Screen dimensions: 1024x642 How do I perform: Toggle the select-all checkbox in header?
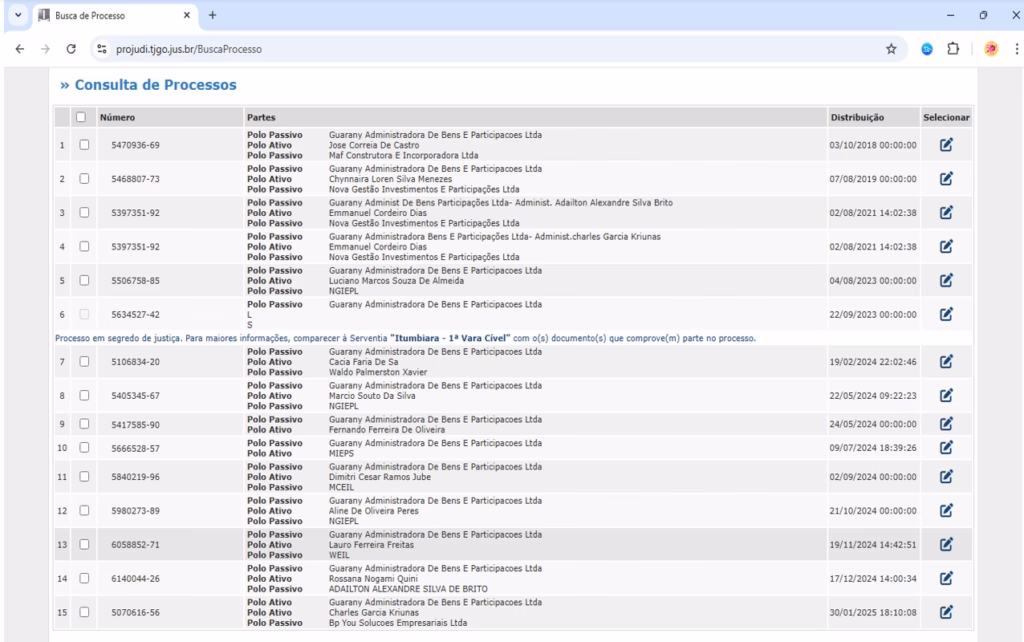click(84, 117)
